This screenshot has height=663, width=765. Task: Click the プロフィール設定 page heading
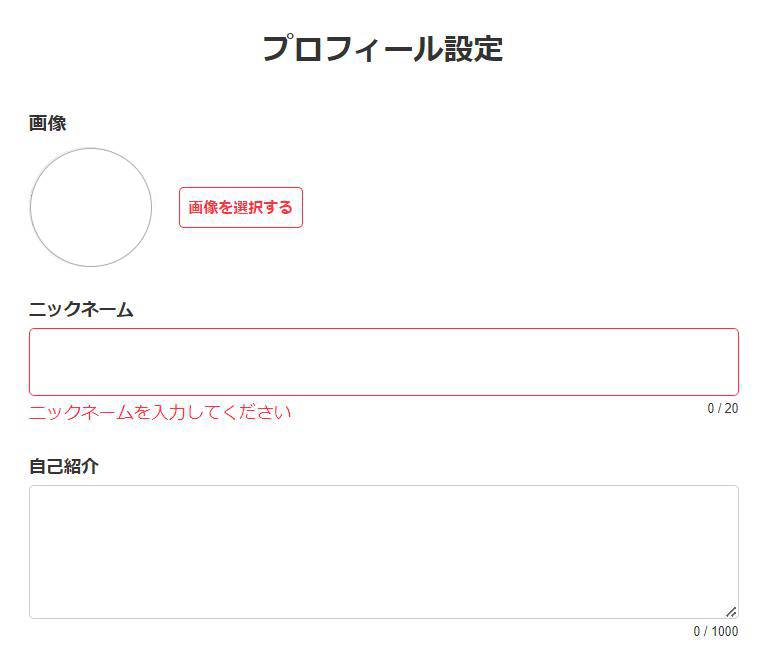(382, 48)
